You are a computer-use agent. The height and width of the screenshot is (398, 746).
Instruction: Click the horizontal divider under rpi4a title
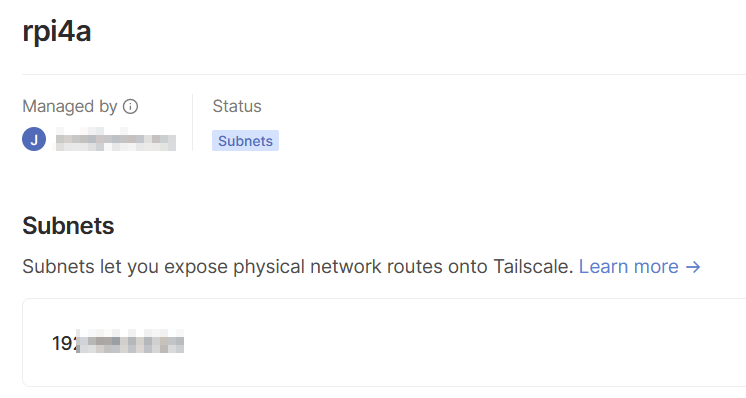(x=384, y=74)
